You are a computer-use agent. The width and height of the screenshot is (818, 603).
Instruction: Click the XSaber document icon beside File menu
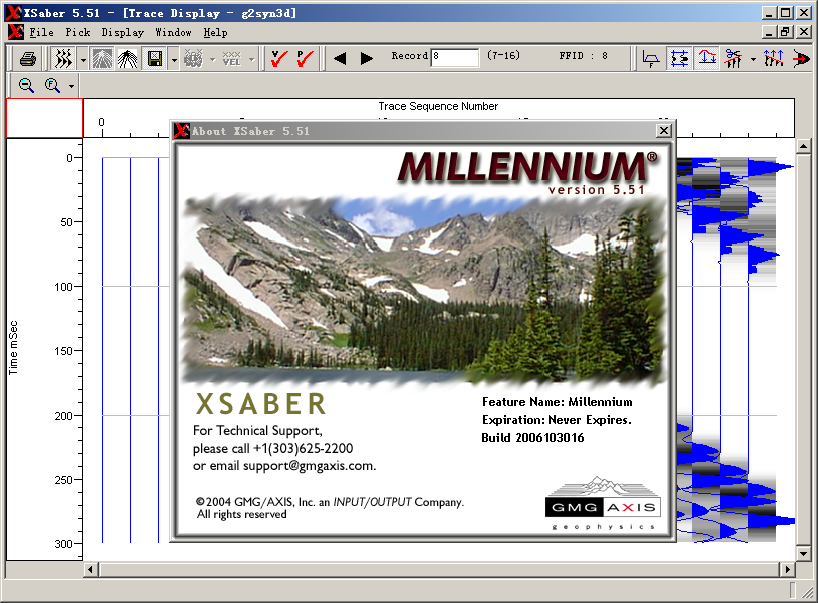(x=16, y=32)
